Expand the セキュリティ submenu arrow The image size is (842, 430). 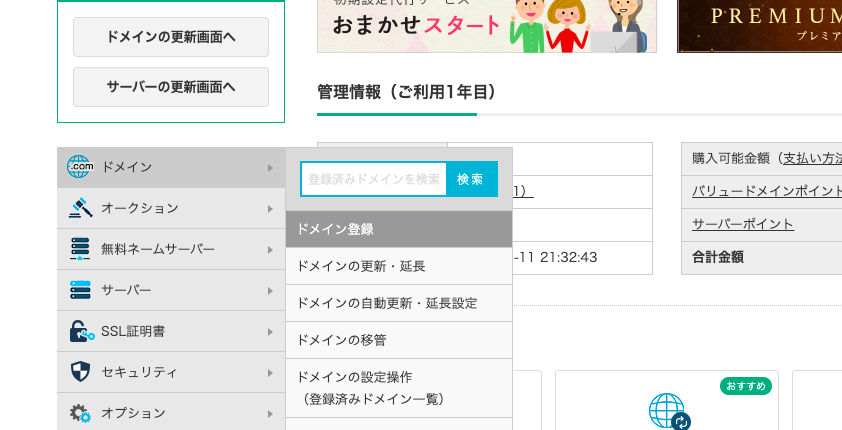click(270, 373)
